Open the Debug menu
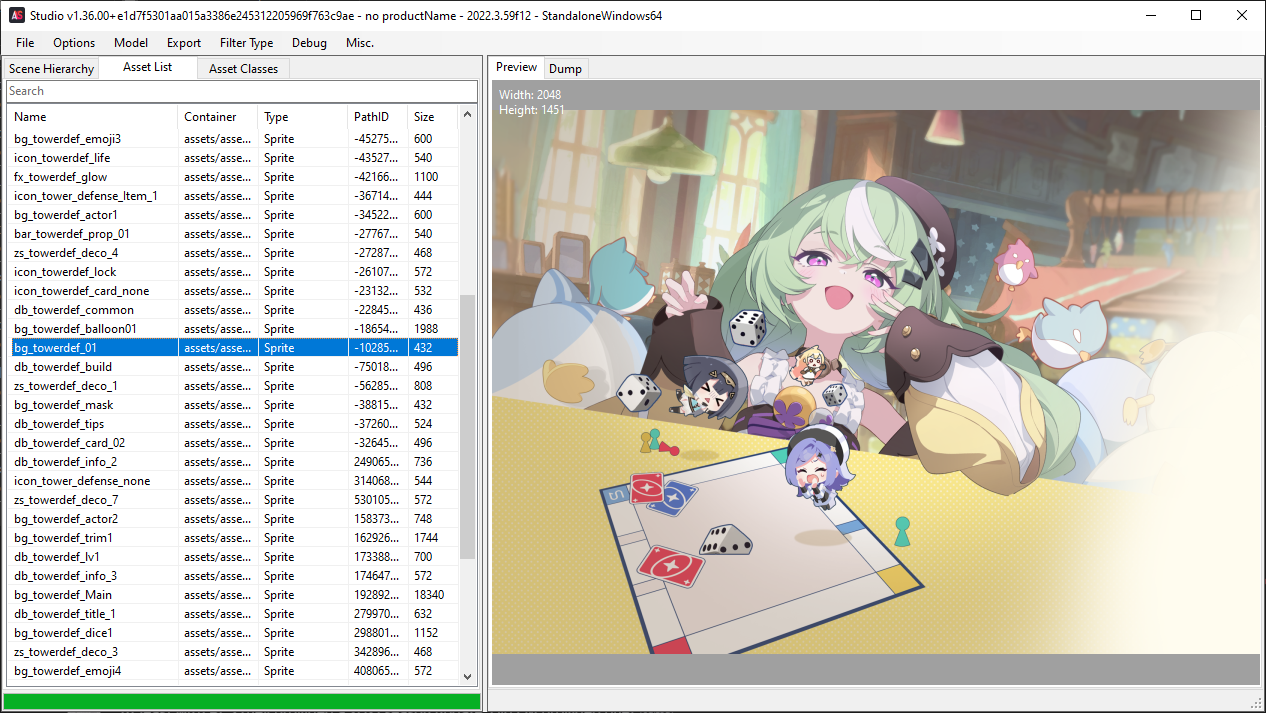1266x713 pixels. pos(309,43)
